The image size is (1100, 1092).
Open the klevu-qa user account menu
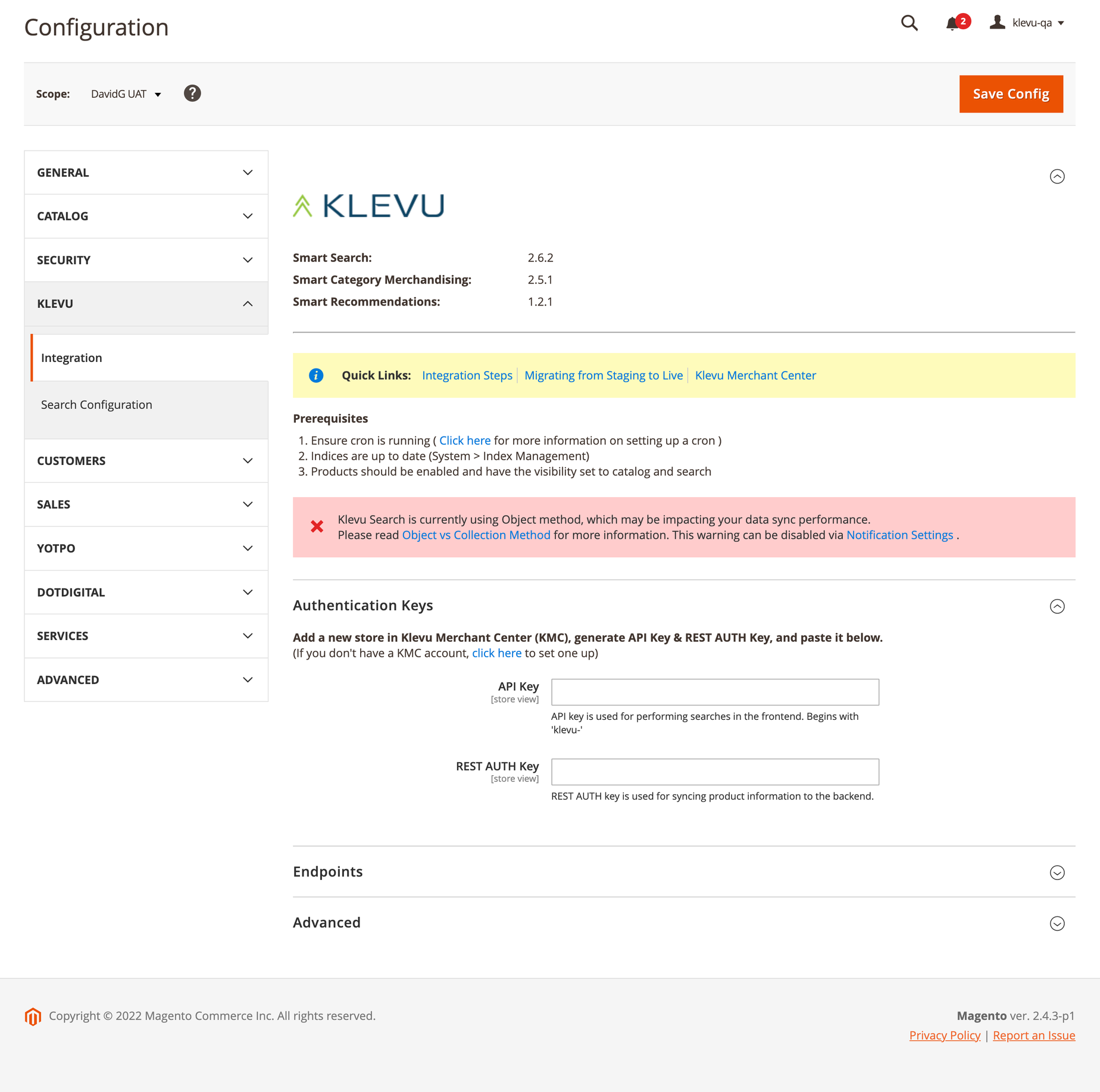[x=1027, y=23]
